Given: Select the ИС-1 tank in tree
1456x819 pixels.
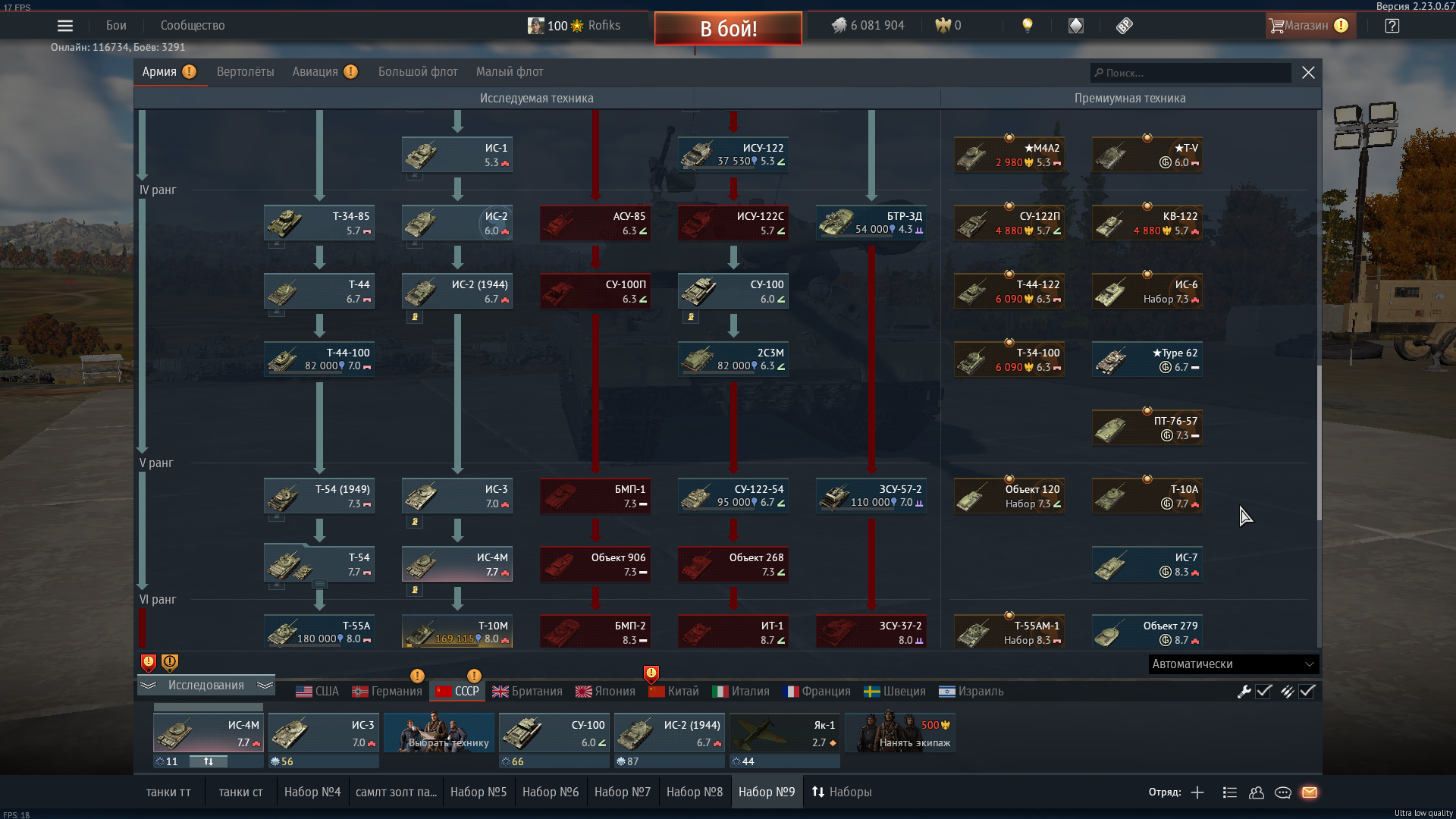Looking at the screenshot, I should [457, 155].
